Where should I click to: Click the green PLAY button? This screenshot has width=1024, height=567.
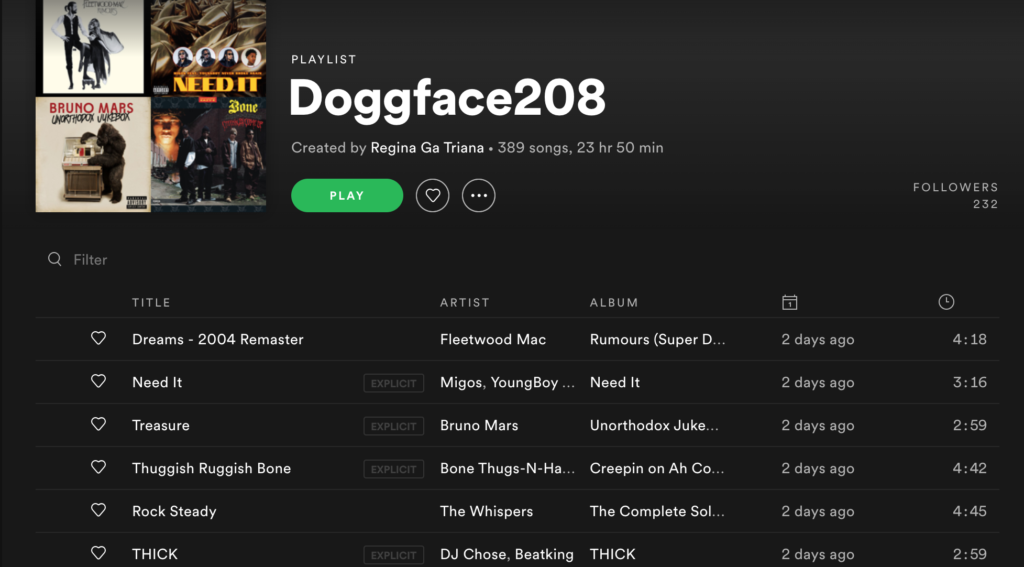(x=347, y=195)
